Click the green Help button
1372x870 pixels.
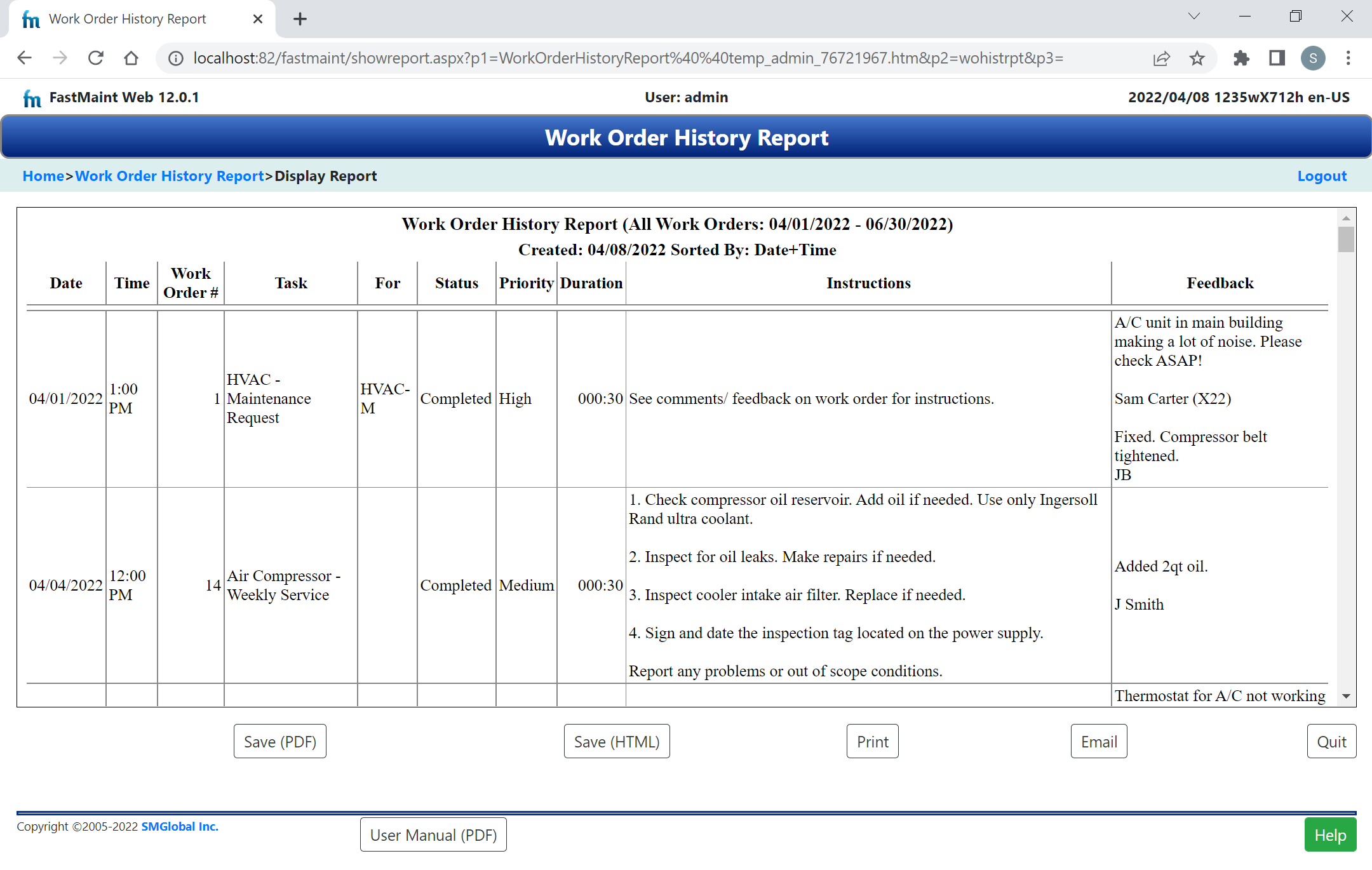coord(1330,834)
